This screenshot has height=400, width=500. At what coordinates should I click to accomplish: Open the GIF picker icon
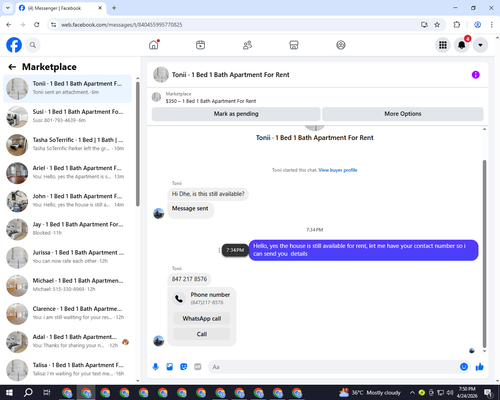point(198,367)
